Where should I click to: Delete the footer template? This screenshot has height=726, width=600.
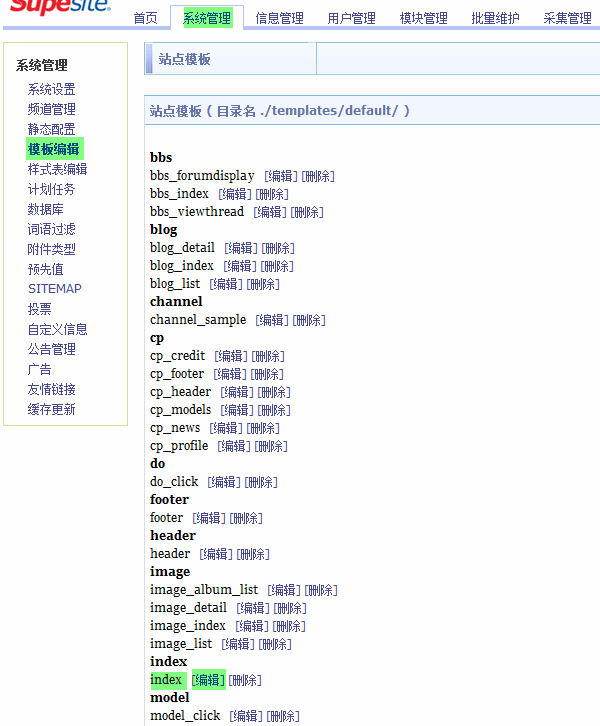coord(246,518)
